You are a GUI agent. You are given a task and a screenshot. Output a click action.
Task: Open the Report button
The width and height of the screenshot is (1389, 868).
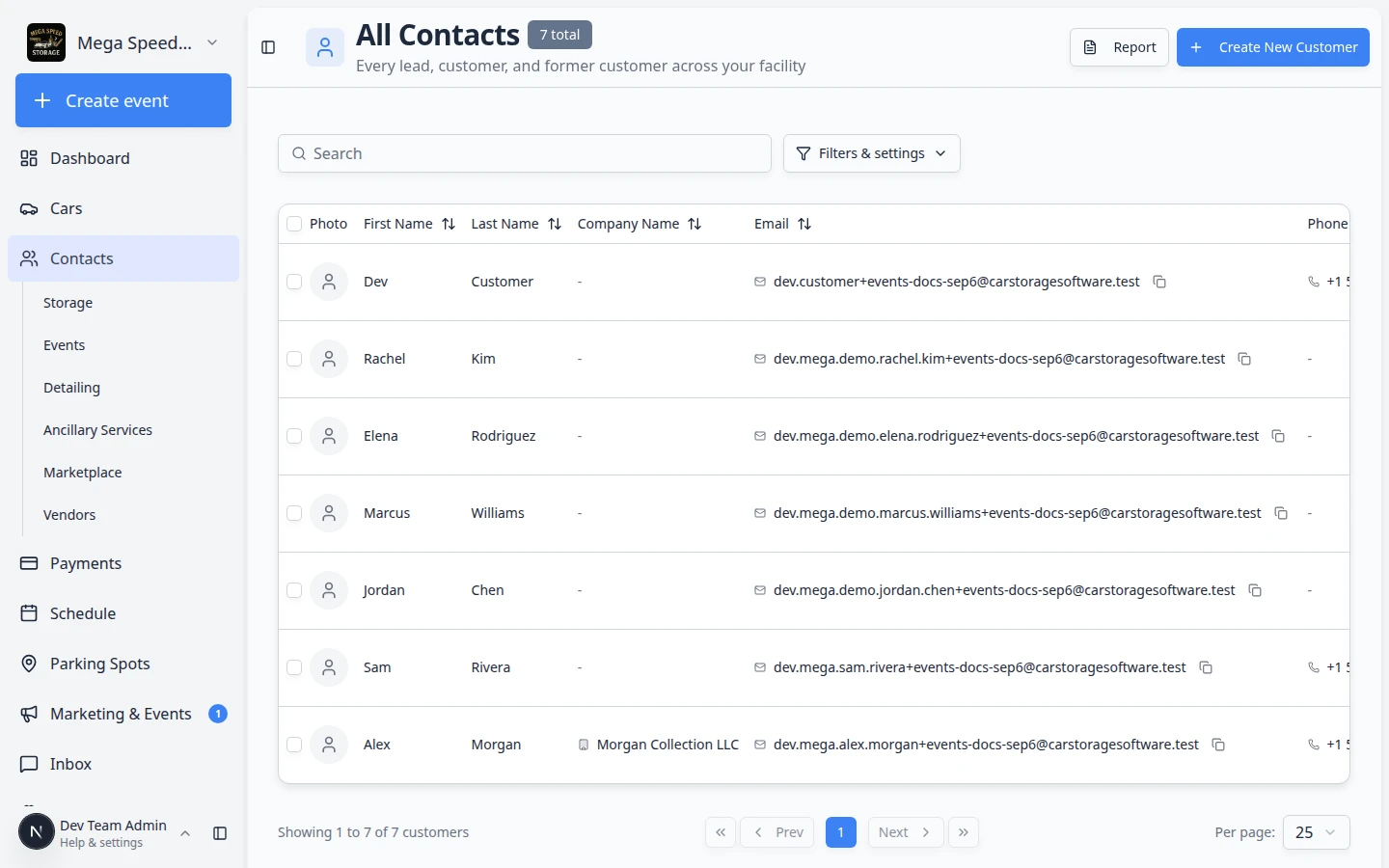1119,47
